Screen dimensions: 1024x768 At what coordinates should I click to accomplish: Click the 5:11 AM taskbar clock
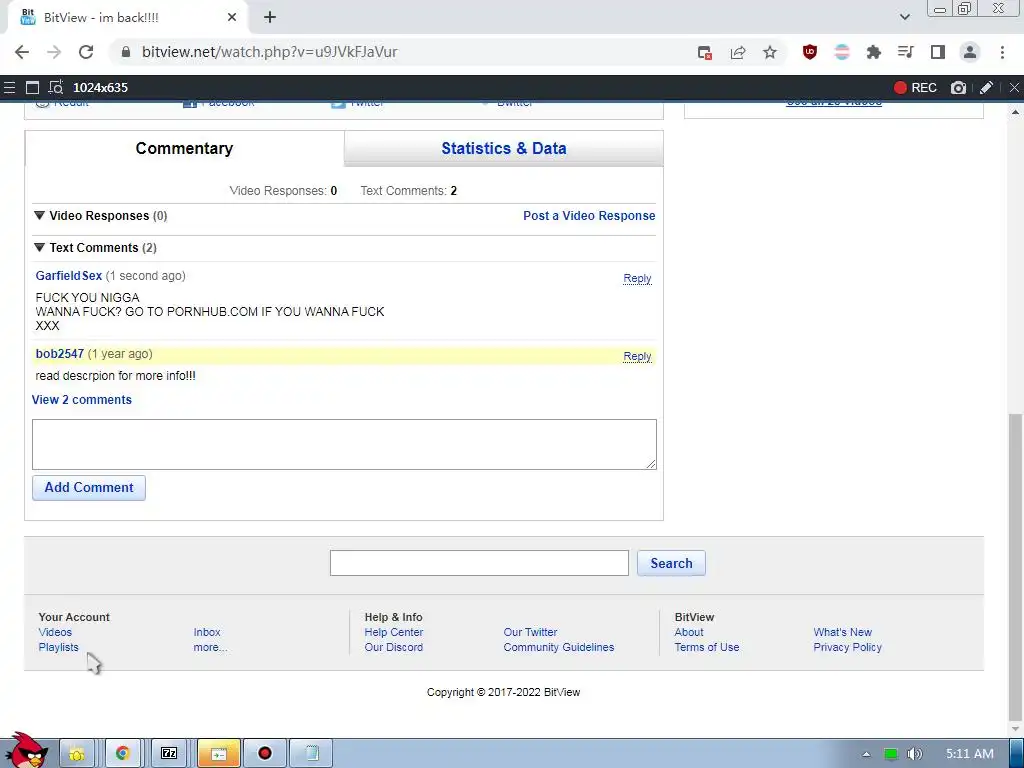click(x=970, y=754)
